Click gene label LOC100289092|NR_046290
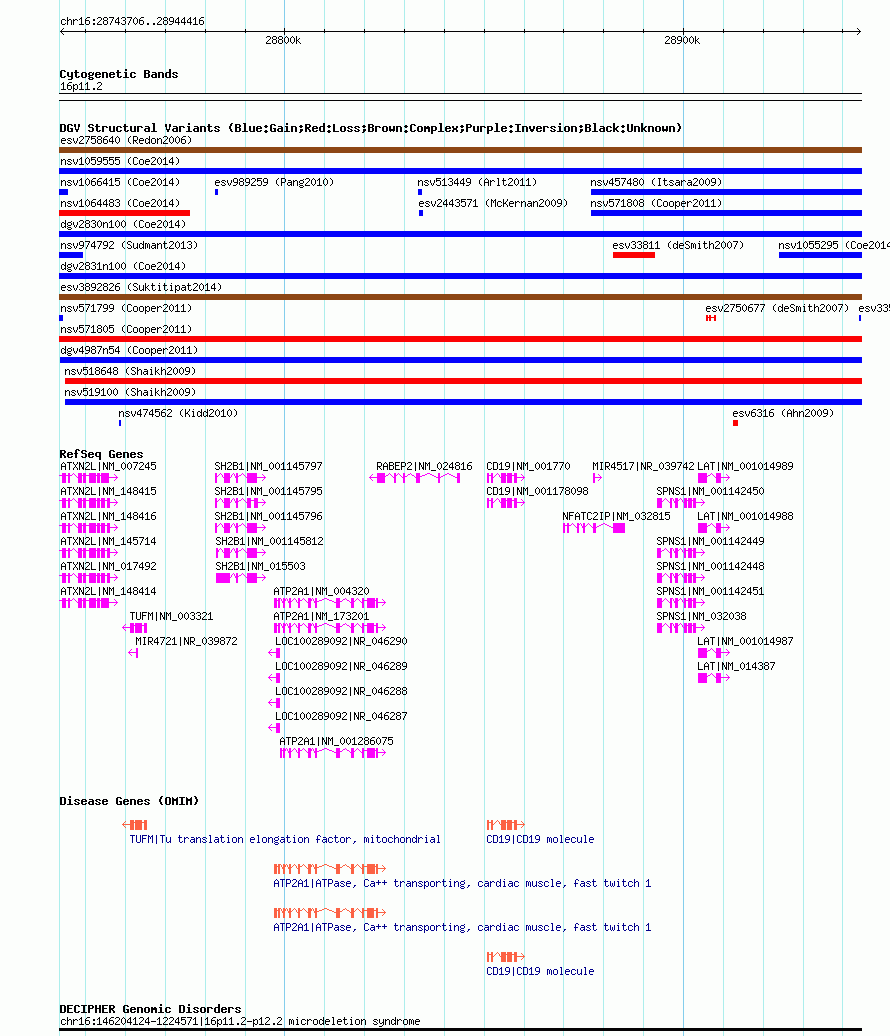This screenshot has width=890, height=1036. coord(341,642)
